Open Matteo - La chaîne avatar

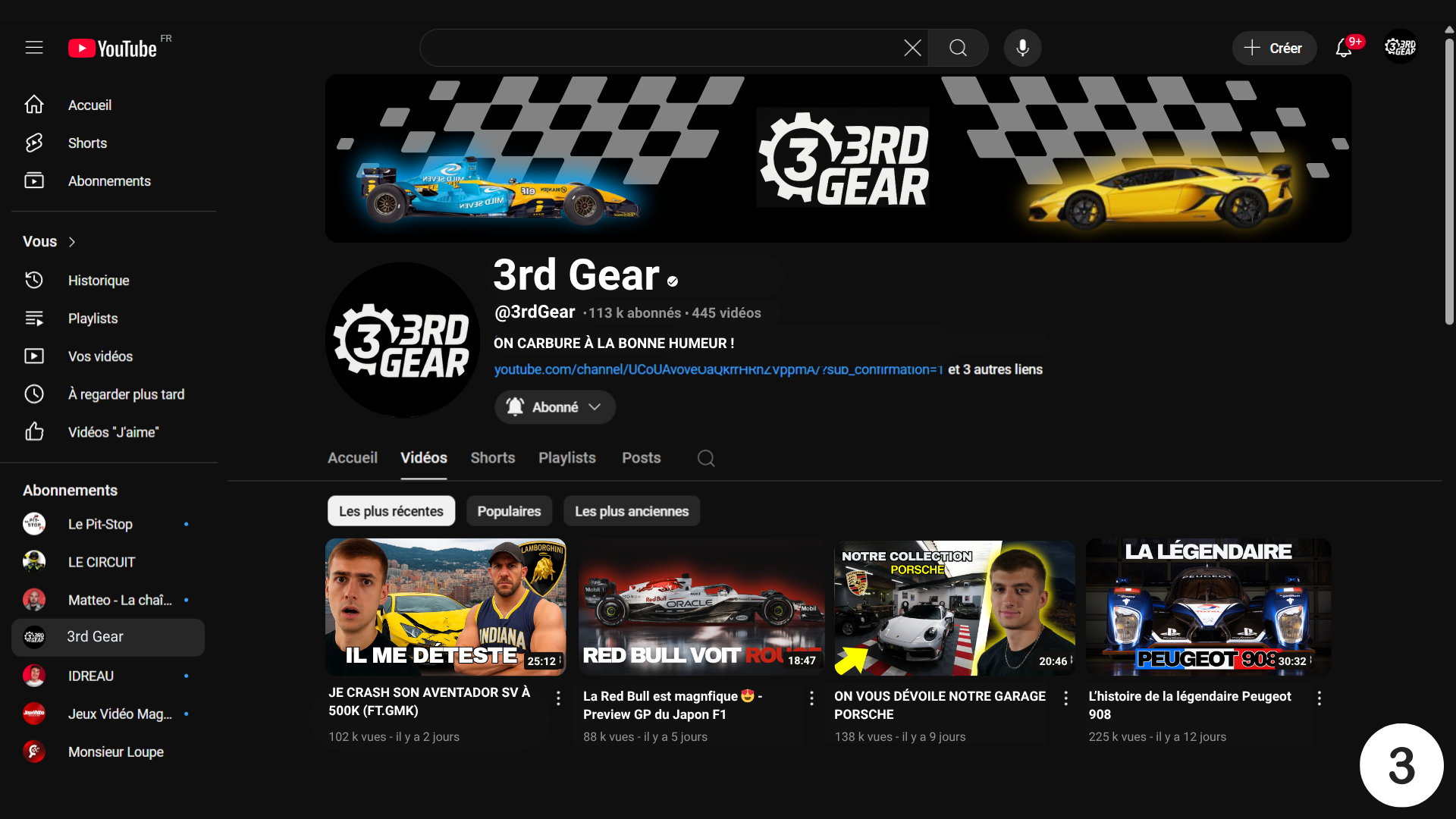click(x=34, y=600)
